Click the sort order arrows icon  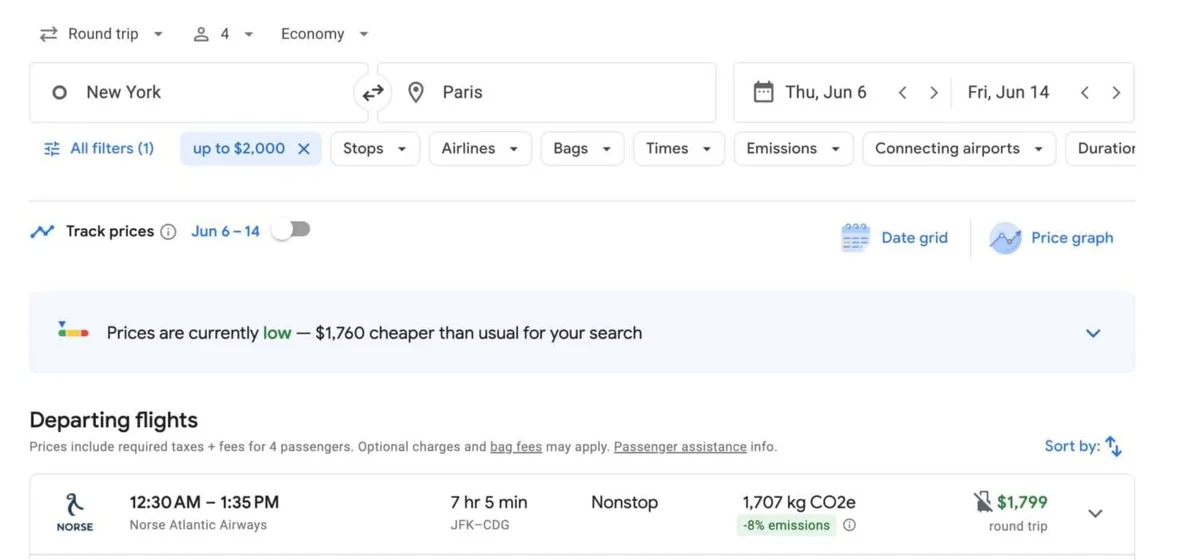(x=1113, y=447)
